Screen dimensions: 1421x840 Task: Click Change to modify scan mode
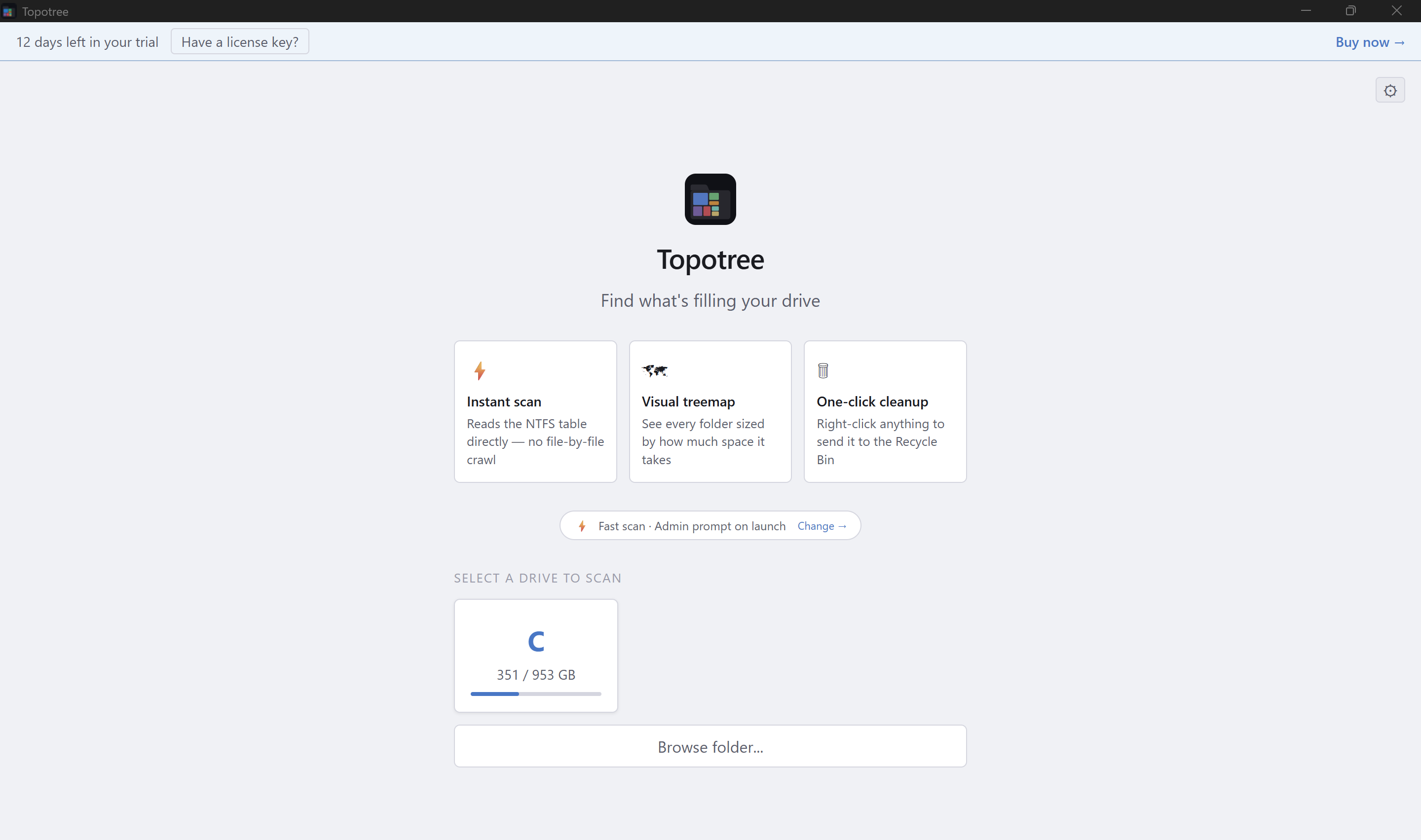coord(822,526)
